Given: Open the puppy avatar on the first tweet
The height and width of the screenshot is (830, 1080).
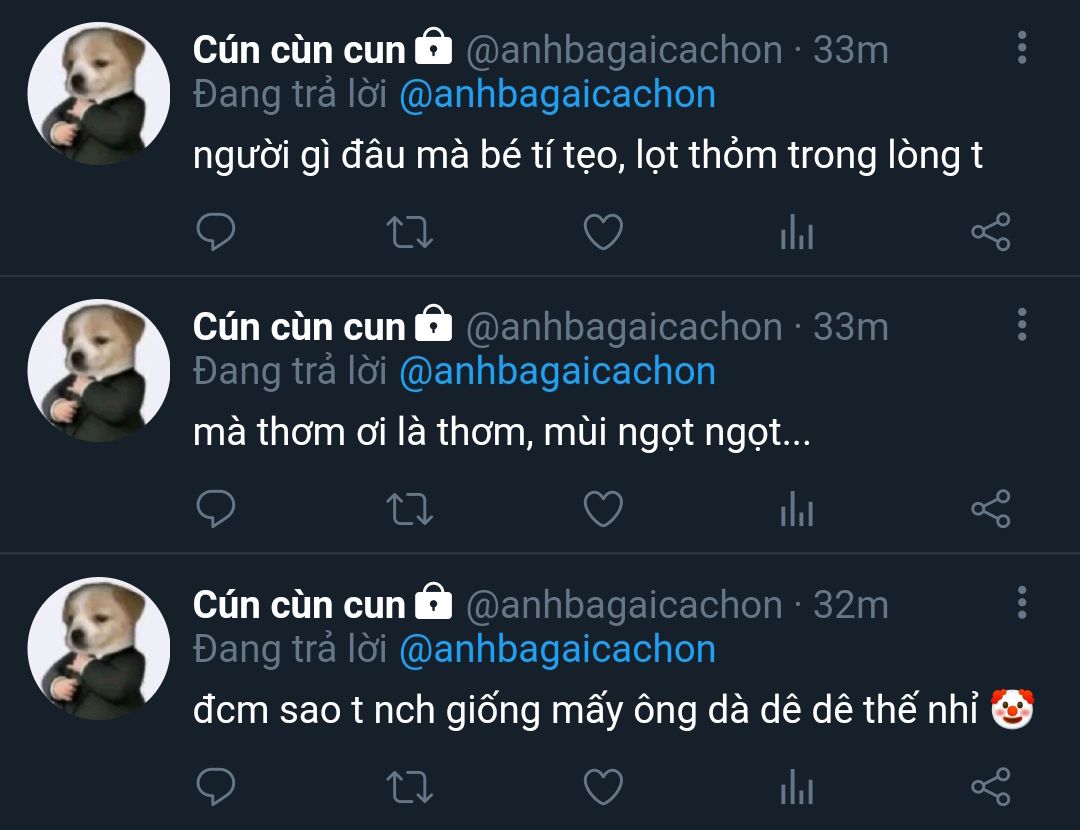Looking at the screenshot, I should click(98, 95).
